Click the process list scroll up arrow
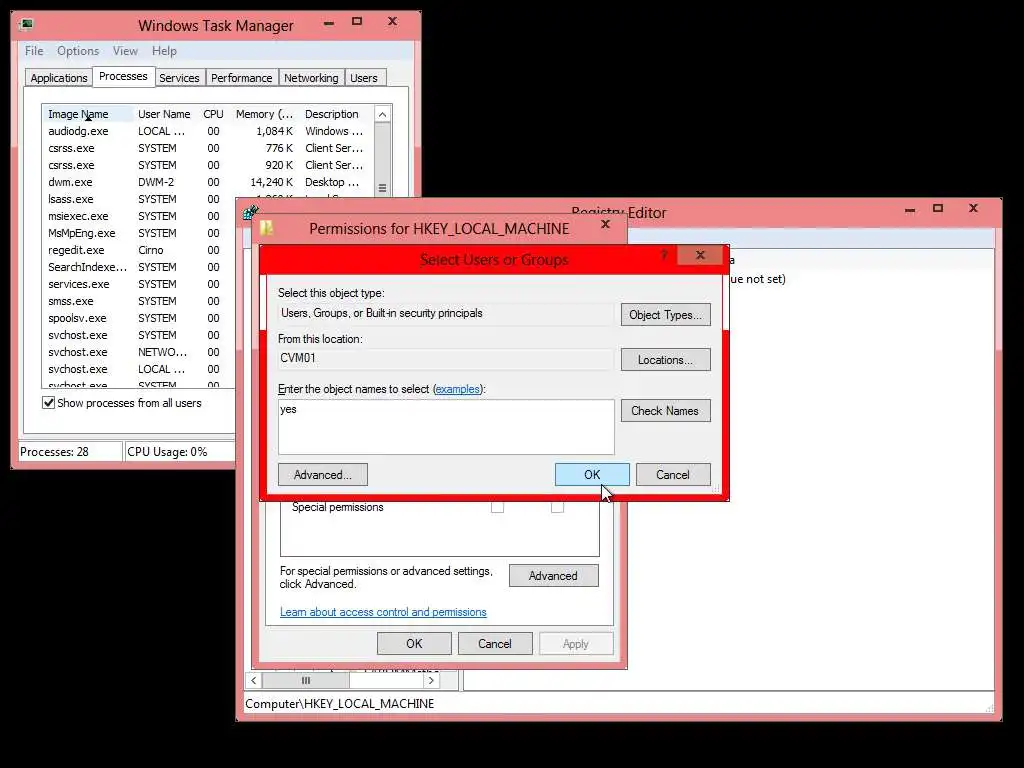 [383, 114]
